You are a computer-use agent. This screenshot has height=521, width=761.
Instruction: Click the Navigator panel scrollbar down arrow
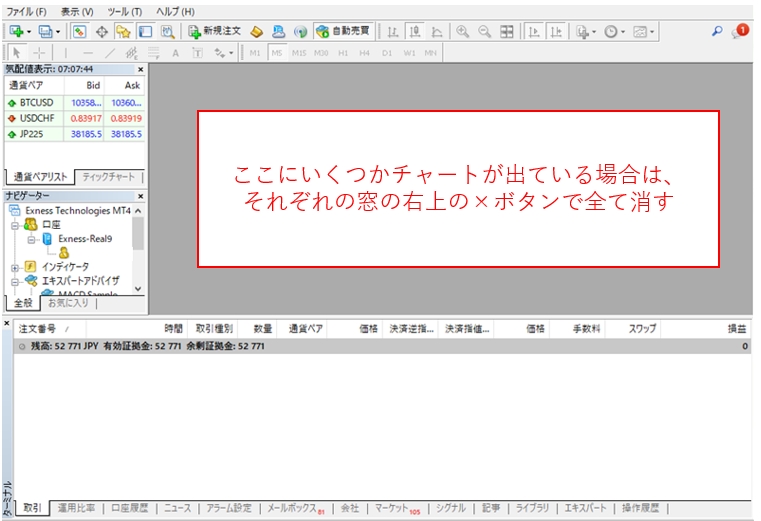(x=138, y=287)
